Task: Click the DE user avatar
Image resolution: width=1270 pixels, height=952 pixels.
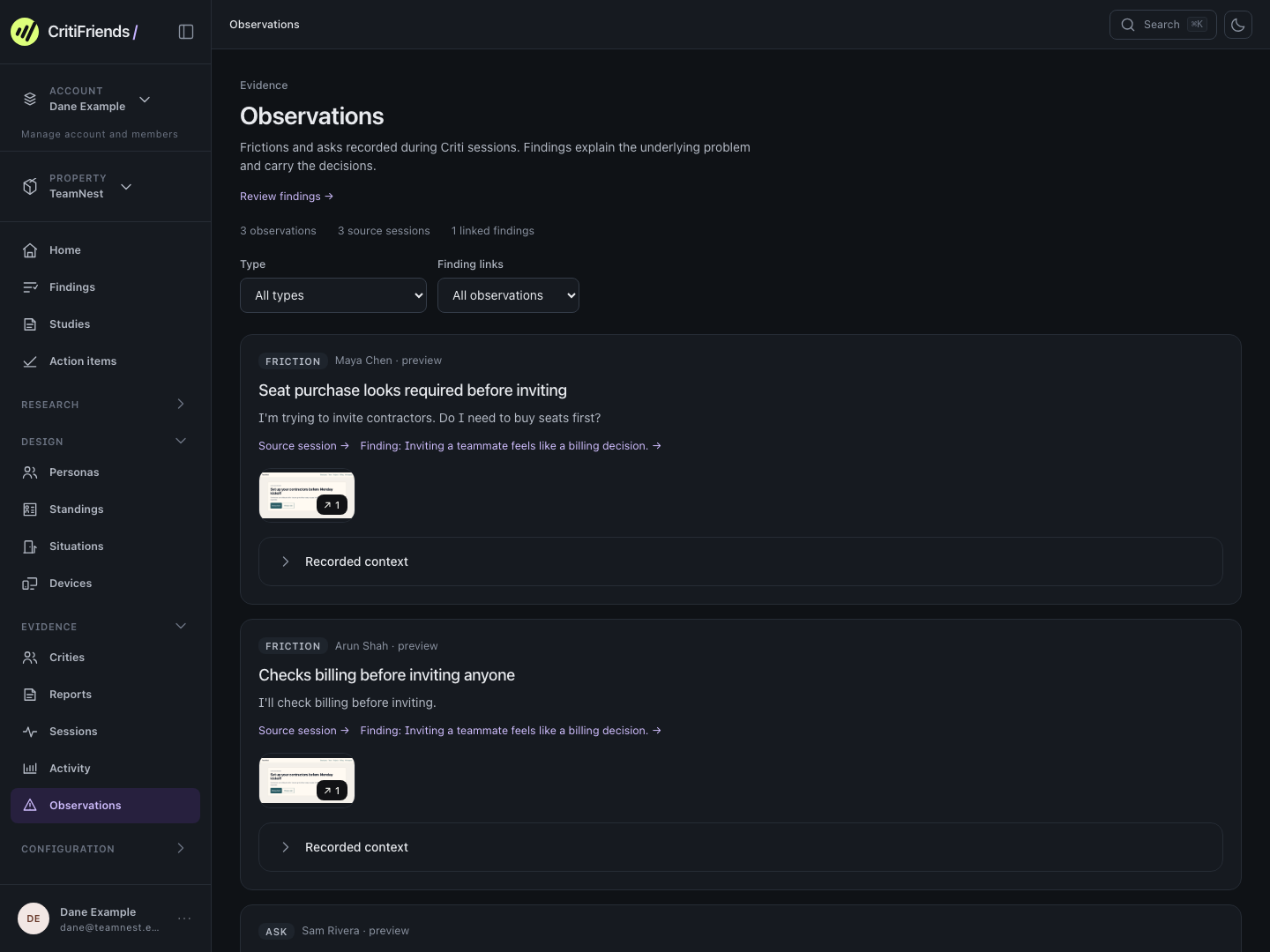Action: click(34, 919)
